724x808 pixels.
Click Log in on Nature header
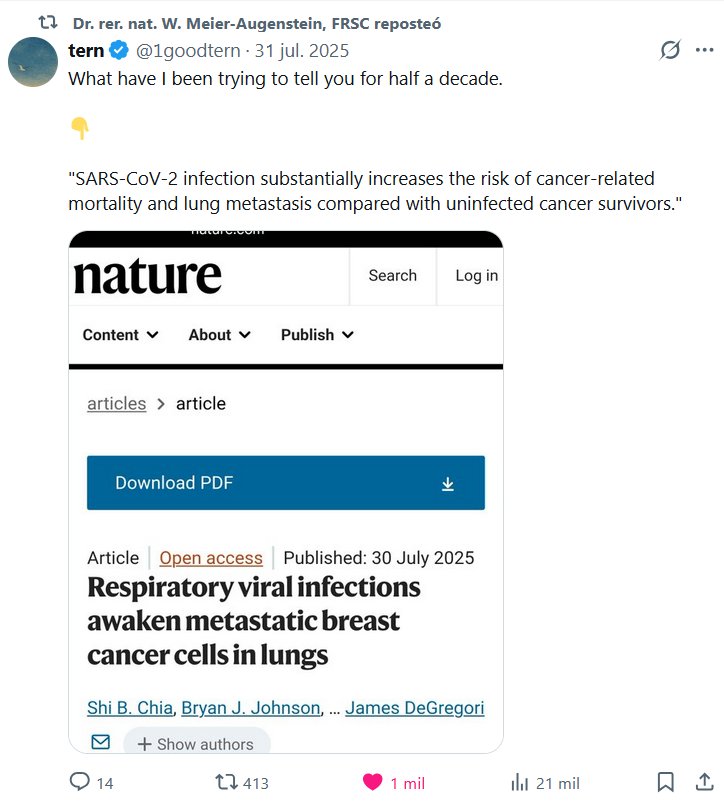click(476, 276)
